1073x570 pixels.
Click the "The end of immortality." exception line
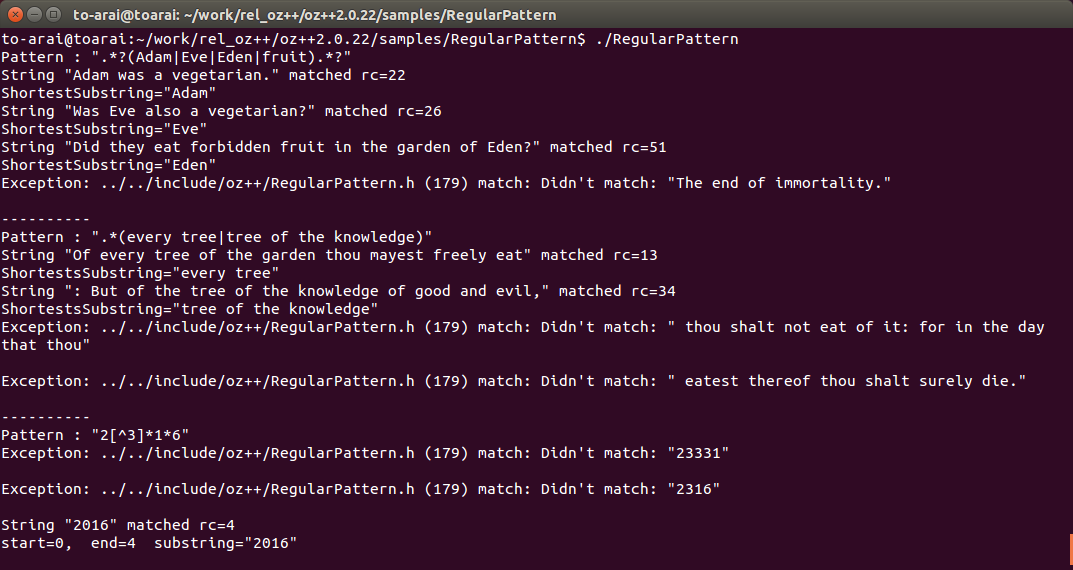[446, 183]
